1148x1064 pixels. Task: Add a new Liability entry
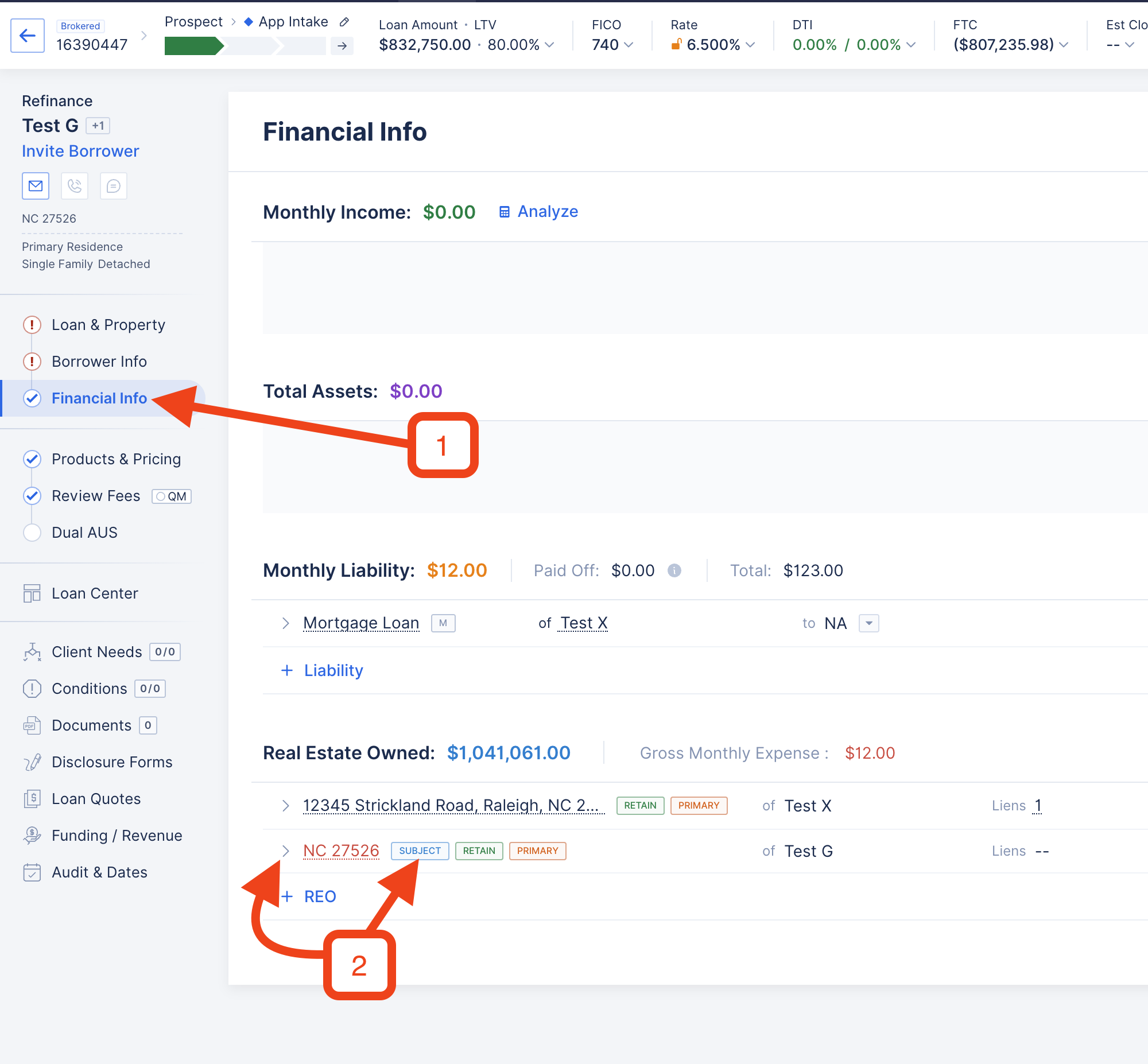tap(321, 670)
